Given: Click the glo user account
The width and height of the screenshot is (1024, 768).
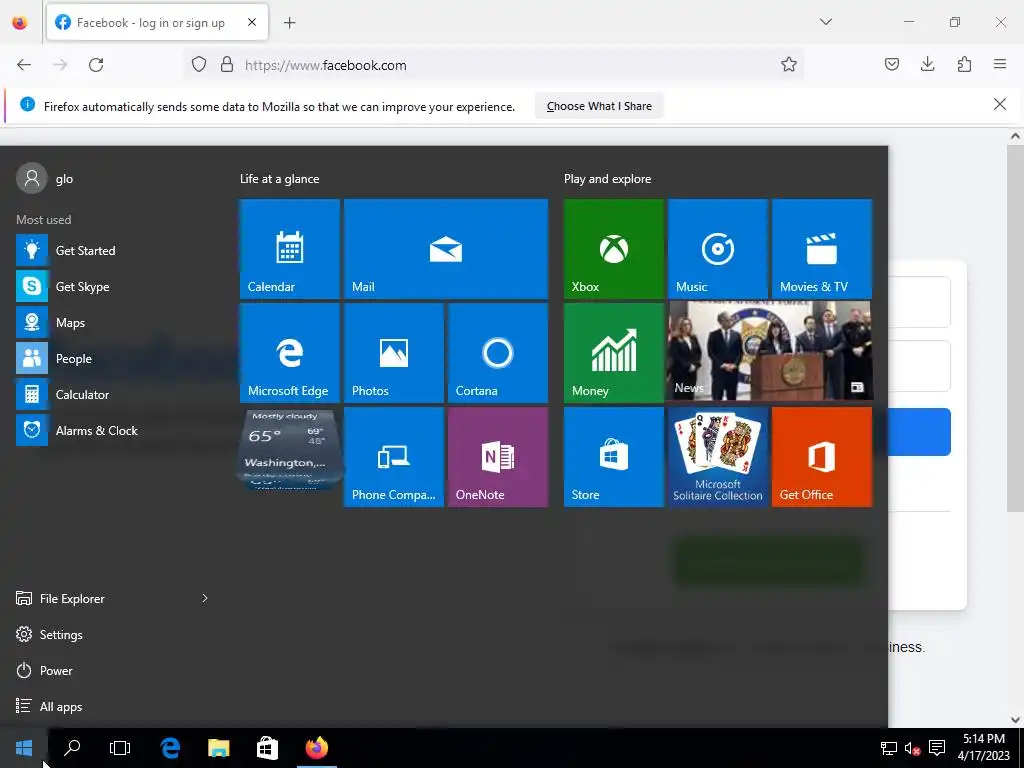Looking at the screenshot, I should (x=45, y=178).
